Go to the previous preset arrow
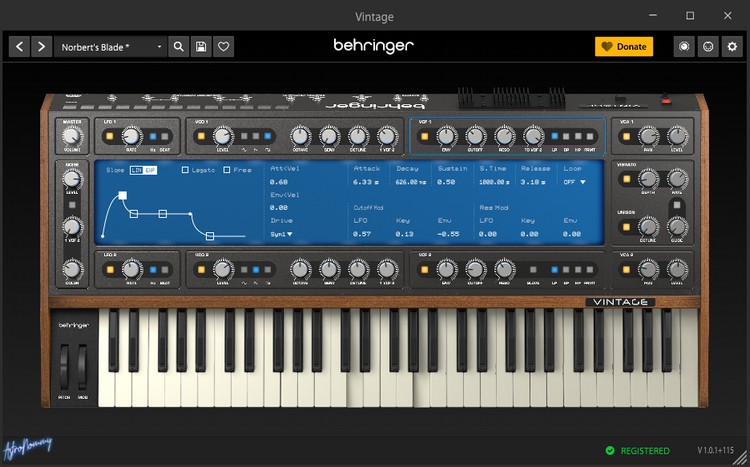This screenshot has width=750, height=467. point(19,47)
